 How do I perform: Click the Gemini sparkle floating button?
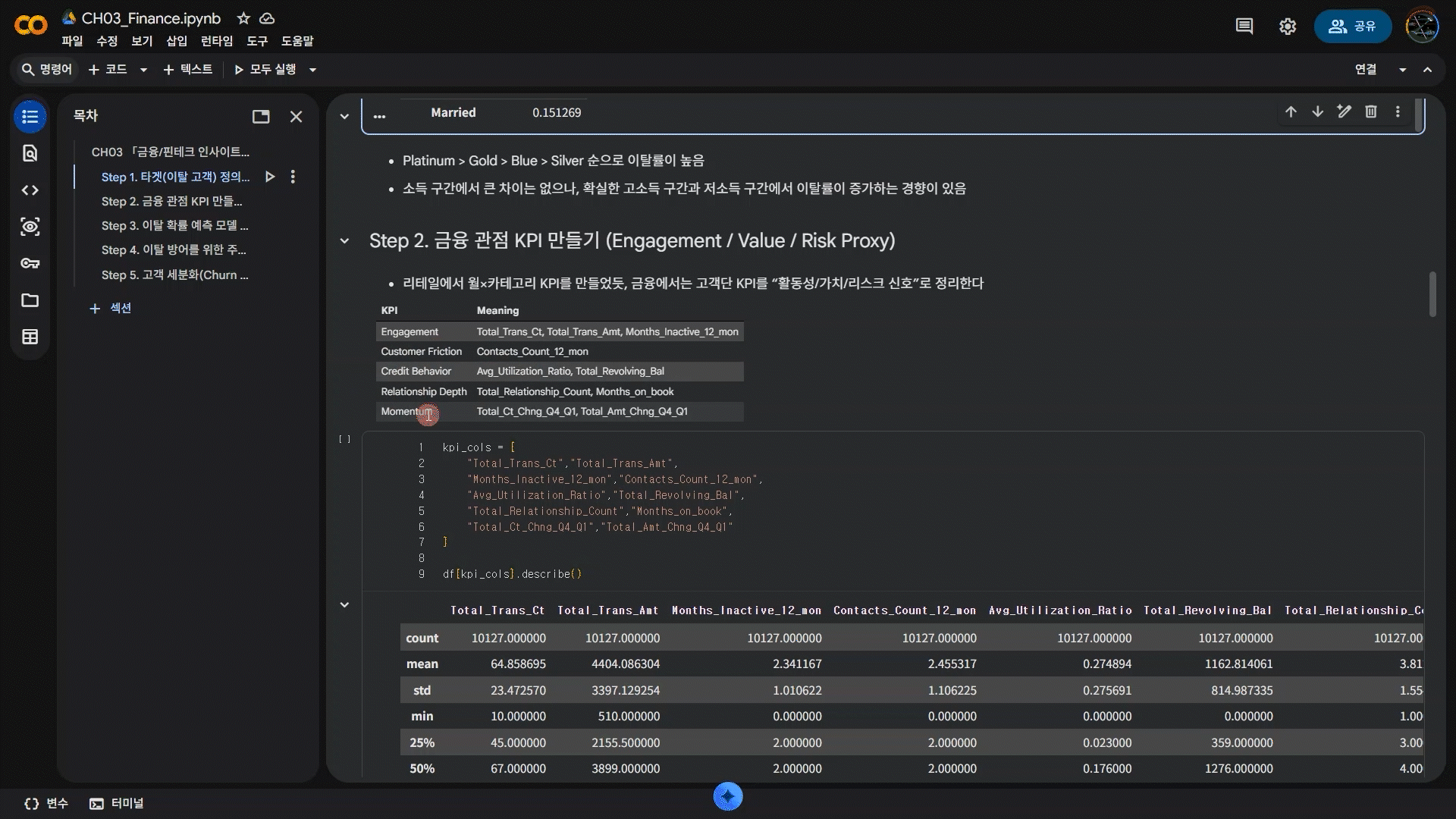(x=727, y=796)
